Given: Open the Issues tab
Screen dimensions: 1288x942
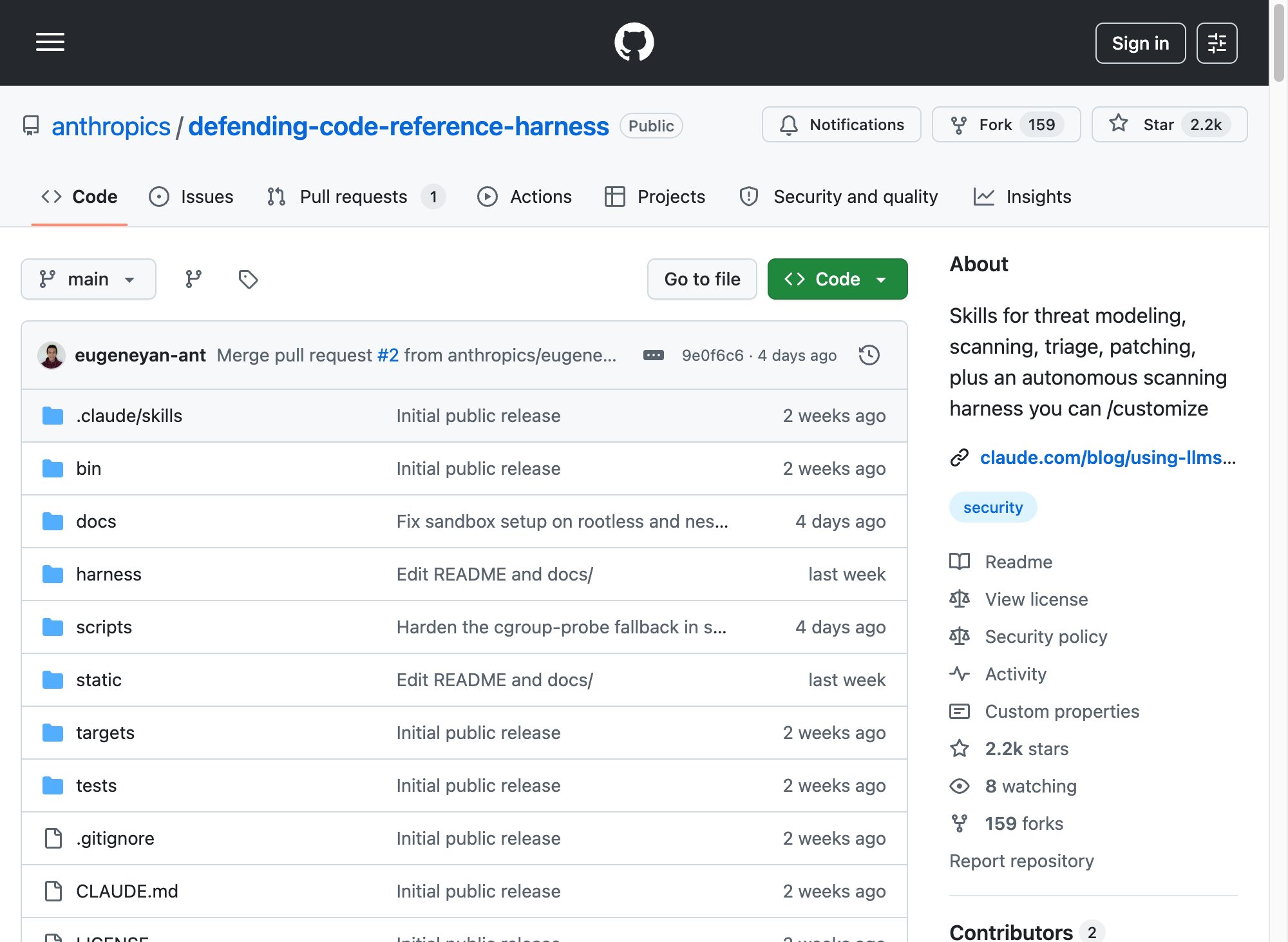Looking at the screenshot, I should 191,197.
